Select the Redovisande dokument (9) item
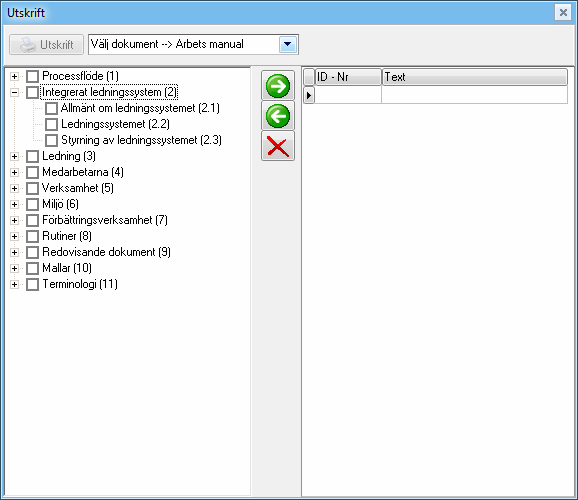The height and width of the screenshot is (500, 578). coord(106,252)
